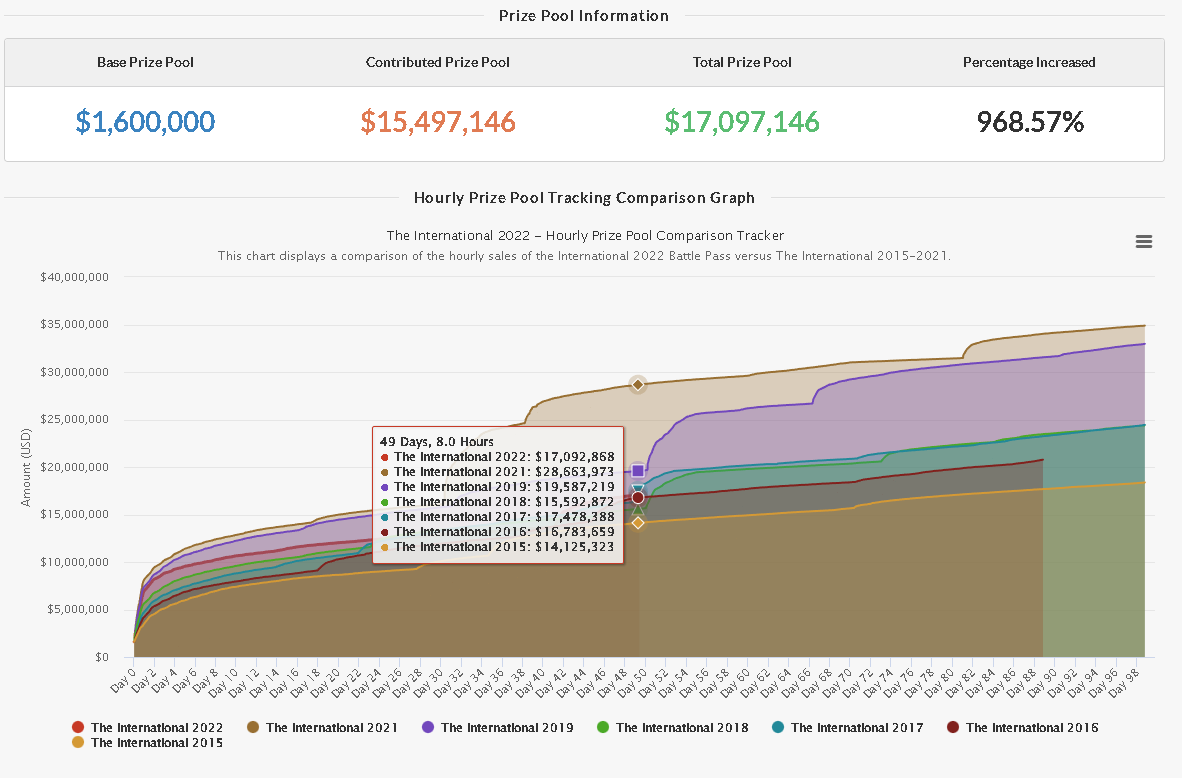Click the chart subtitle about hourly sales comparison
The height and width of the screenshot is (778, 1182).
coord(584,256)
